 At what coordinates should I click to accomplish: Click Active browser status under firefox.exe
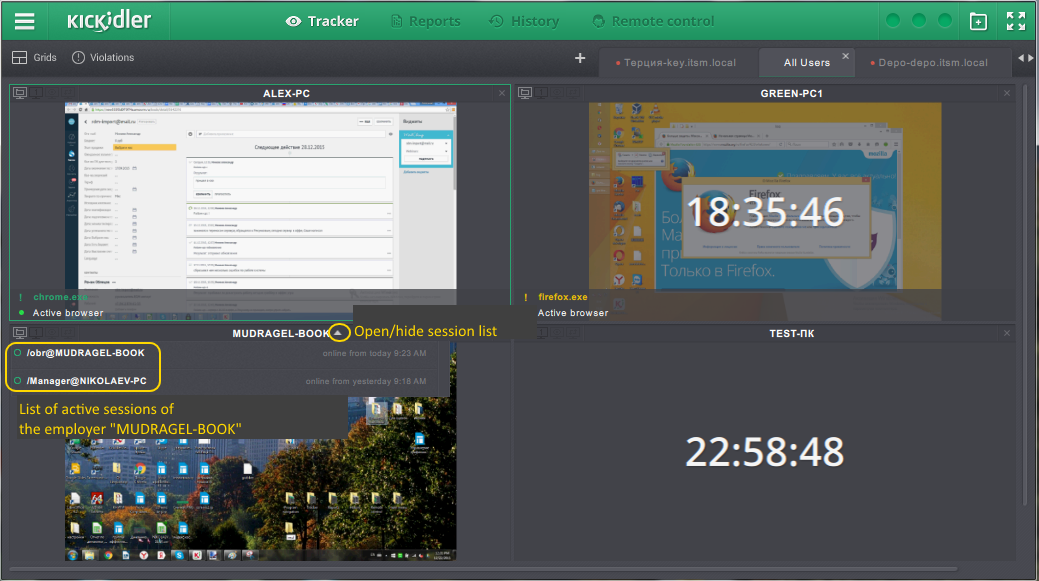click(573, 313)
